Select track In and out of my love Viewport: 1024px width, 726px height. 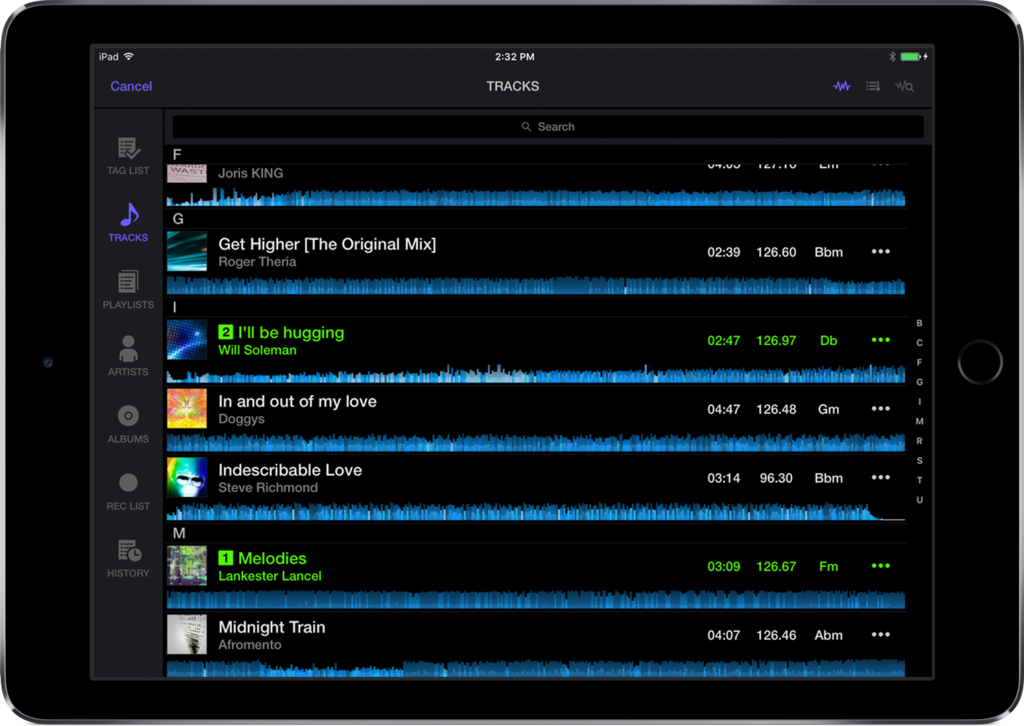(298, 402)
